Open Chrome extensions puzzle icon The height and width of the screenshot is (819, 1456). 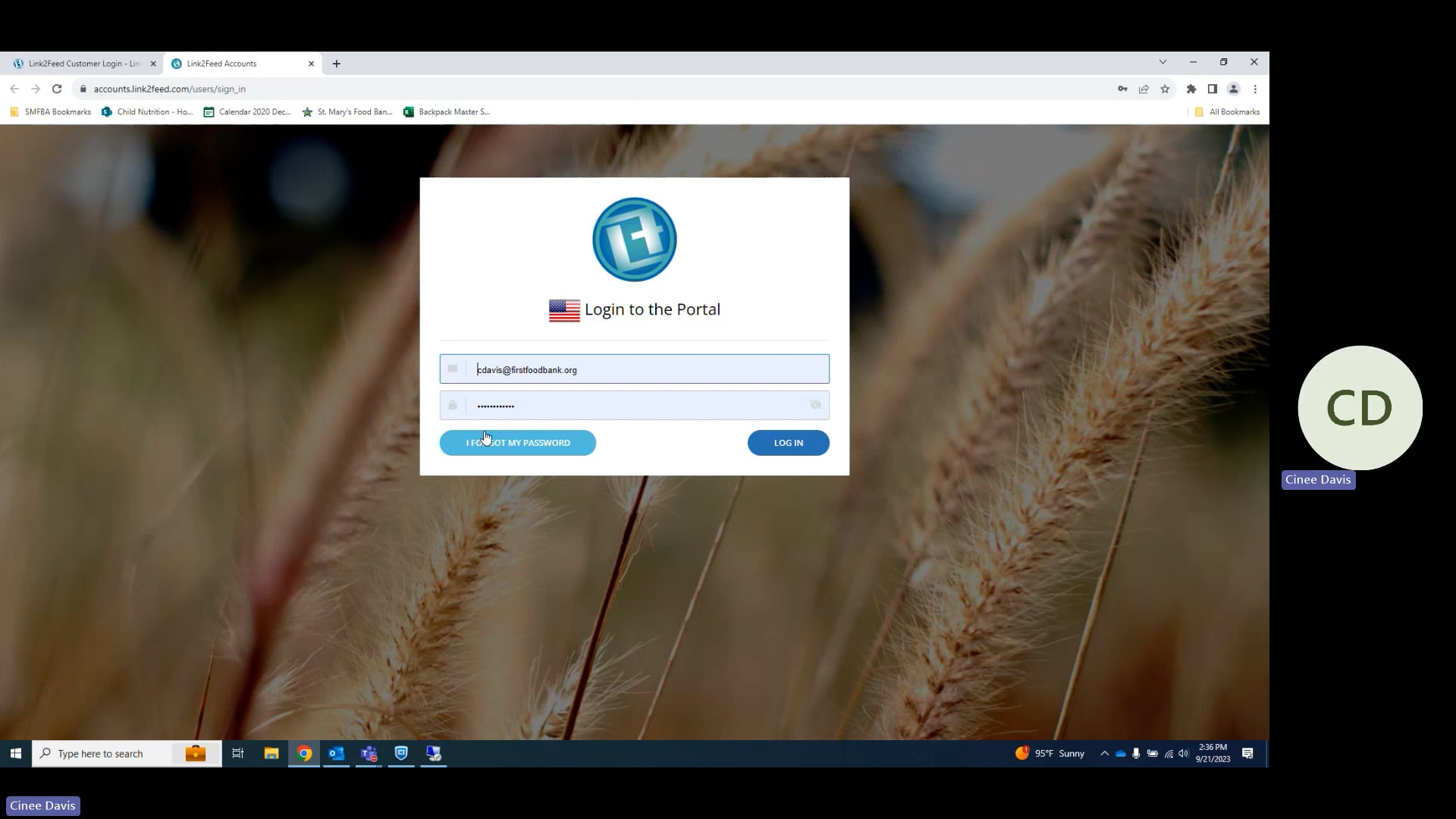(1191, 89)
